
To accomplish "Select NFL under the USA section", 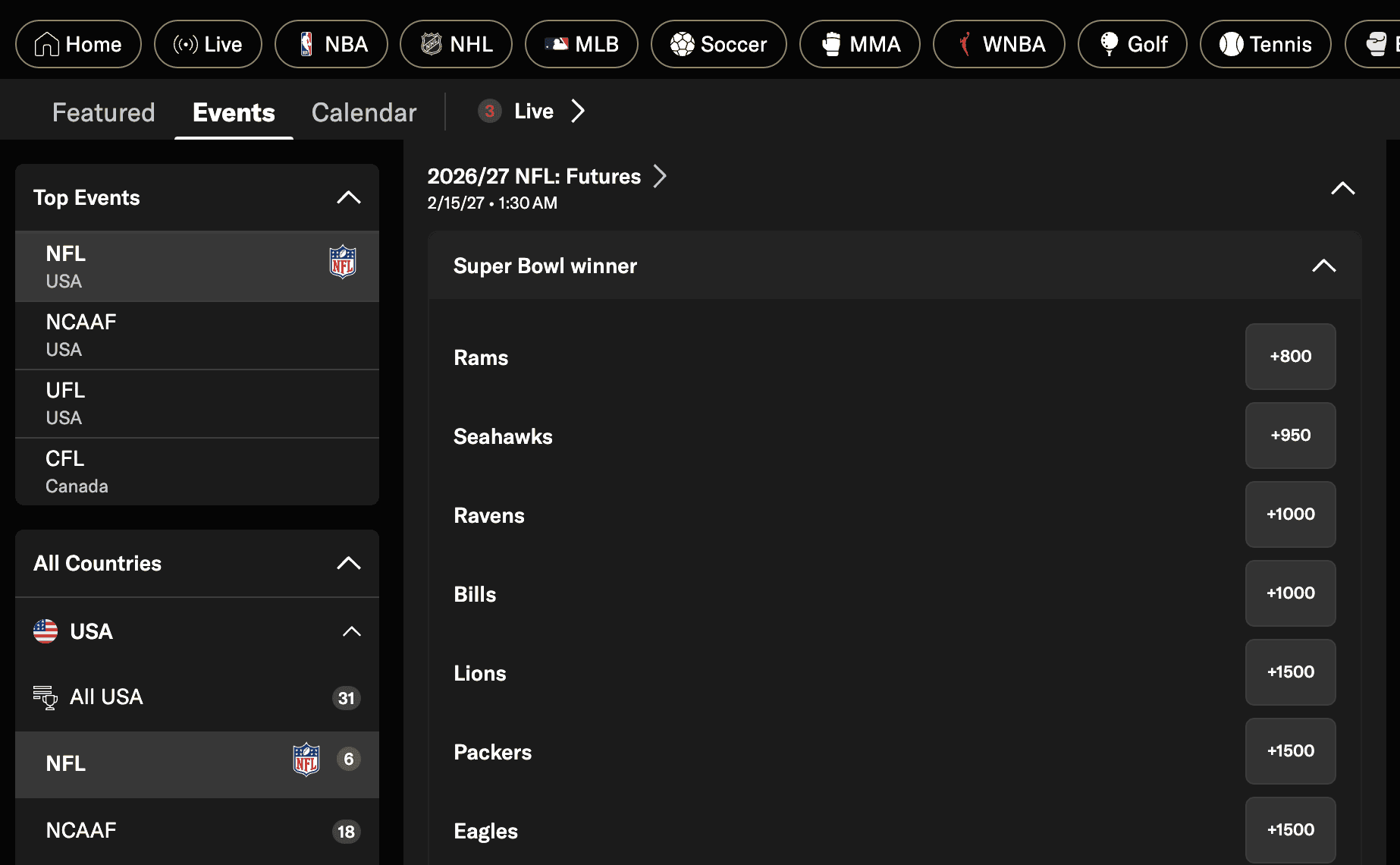I will click(197, 764).
